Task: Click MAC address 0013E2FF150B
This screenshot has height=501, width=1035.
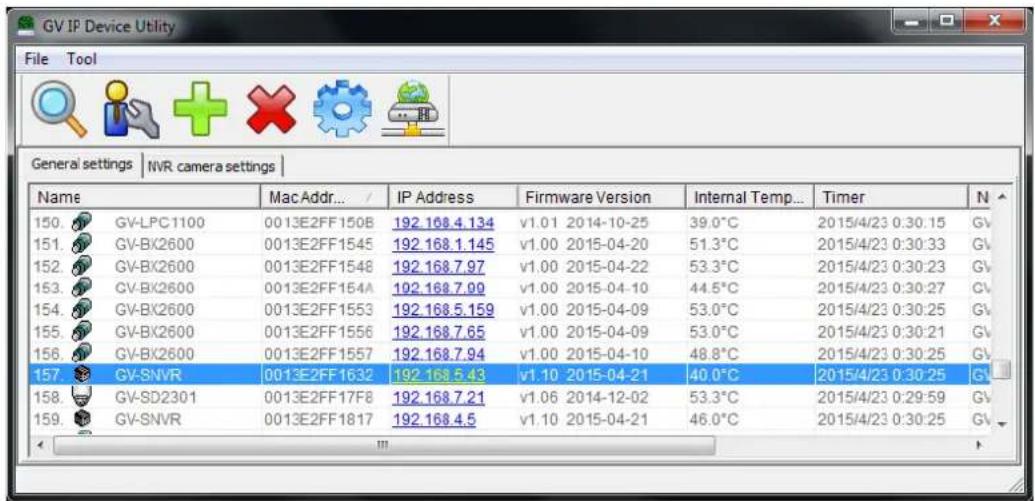Action: tap(319, 223)
